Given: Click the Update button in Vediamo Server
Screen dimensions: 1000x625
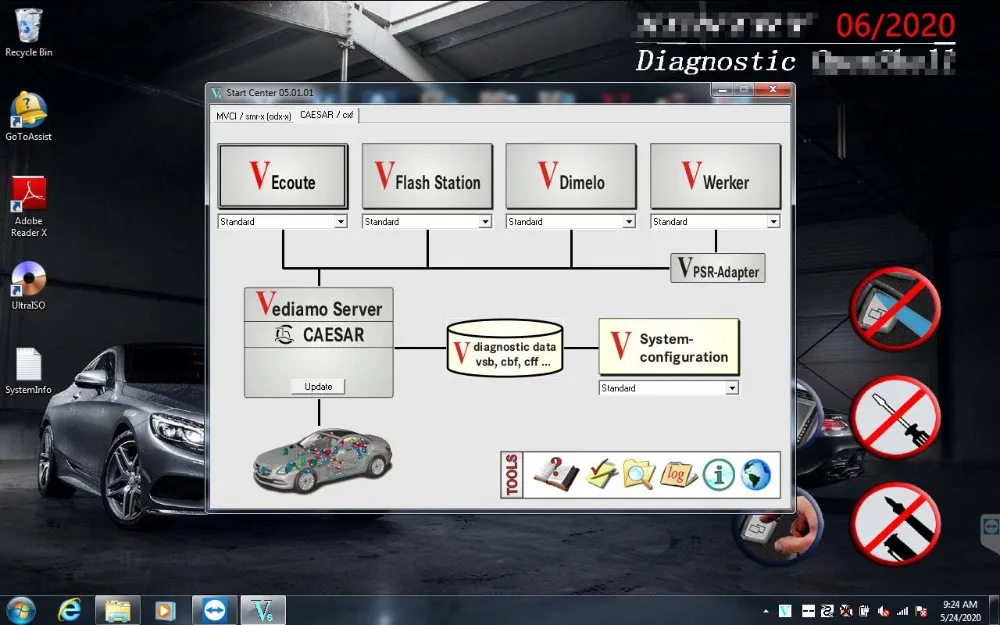Looking at the screenshot, I should point(318,386).
